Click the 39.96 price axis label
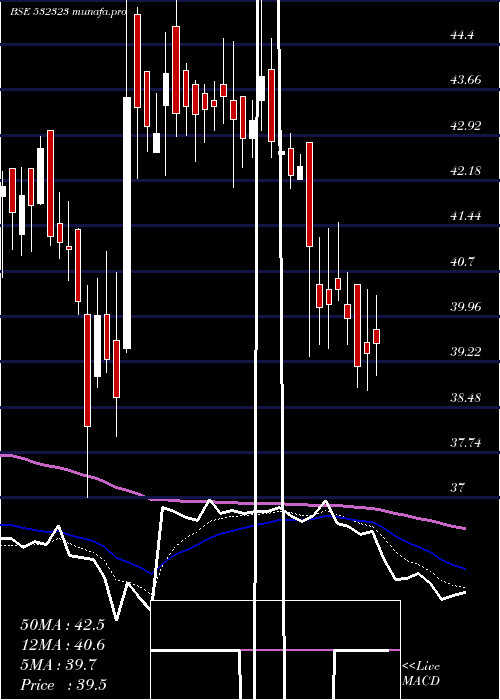The image size is (500, 700). click(466, 307)
